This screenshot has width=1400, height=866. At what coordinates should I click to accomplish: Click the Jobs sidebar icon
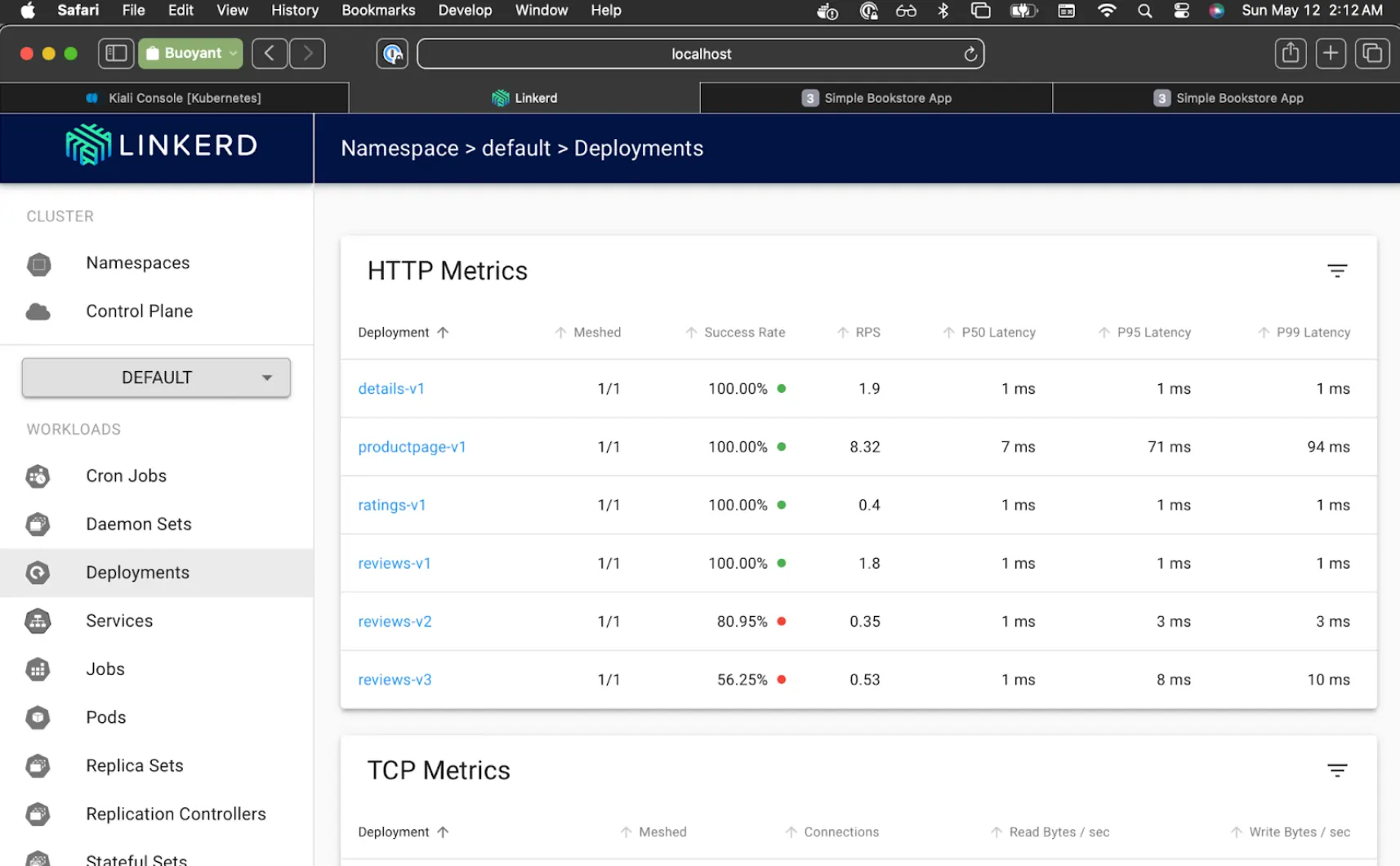[x=38, y=669]
